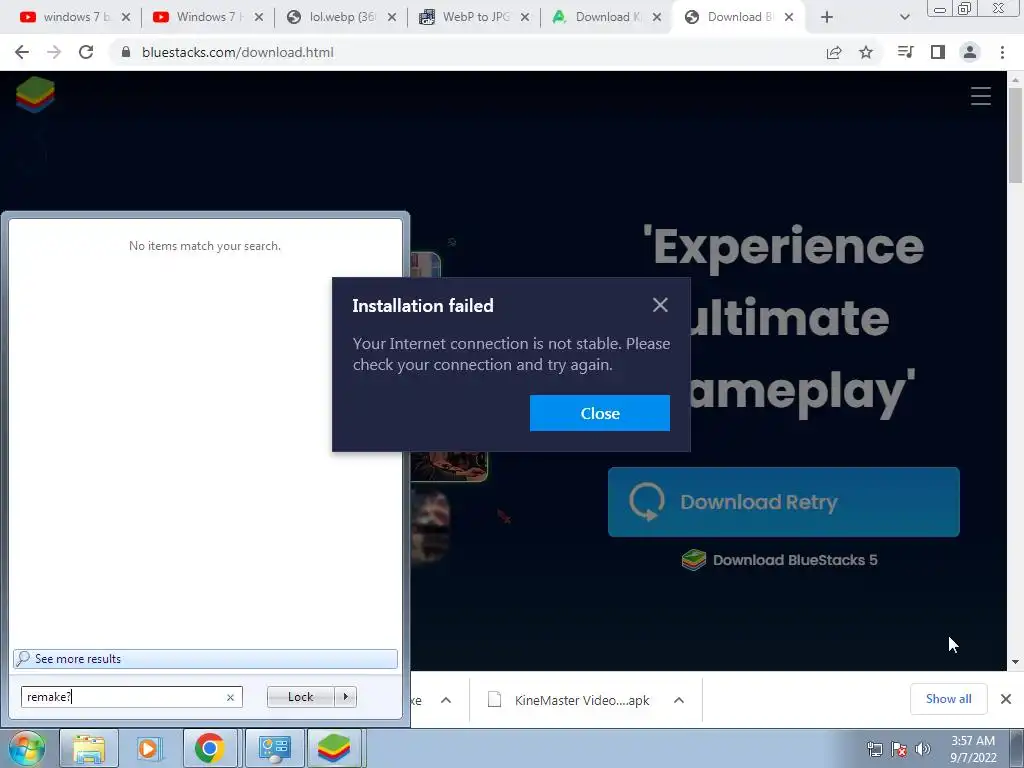
Task: Click the page vertical scrollbar thumb
Action: 1015,135
